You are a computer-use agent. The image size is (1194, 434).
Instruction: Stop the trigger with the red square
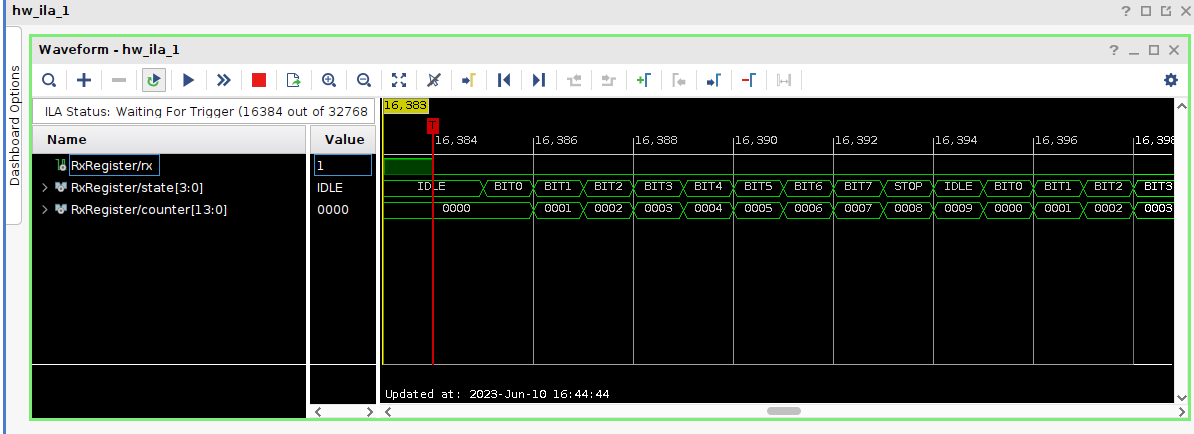pyautogui.click(x=259, y=80)
